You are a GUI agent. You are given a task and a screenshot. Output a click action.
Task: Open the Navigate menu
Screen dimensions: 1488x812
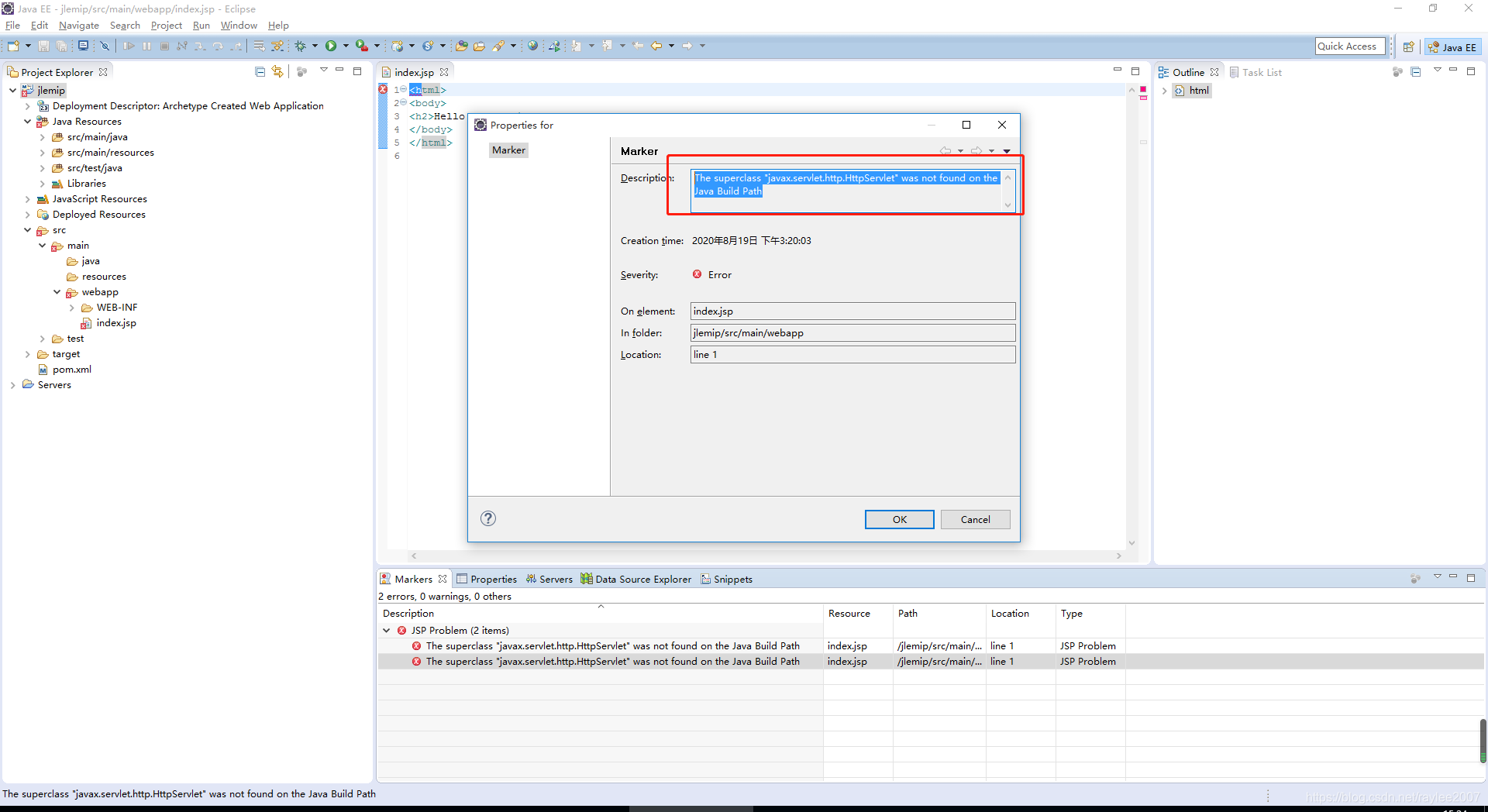79,26
